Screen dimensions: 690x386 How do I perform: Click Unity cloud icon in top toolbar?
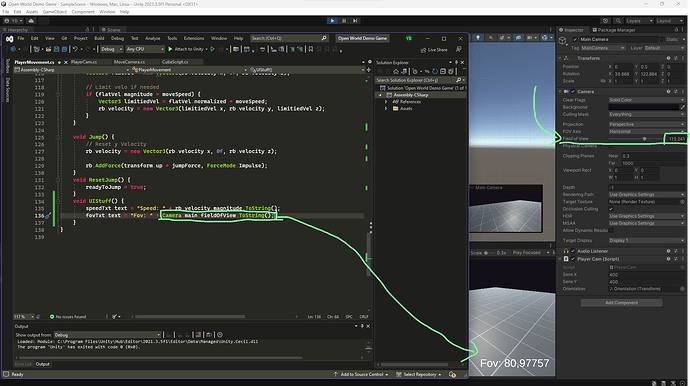(31, 21)
